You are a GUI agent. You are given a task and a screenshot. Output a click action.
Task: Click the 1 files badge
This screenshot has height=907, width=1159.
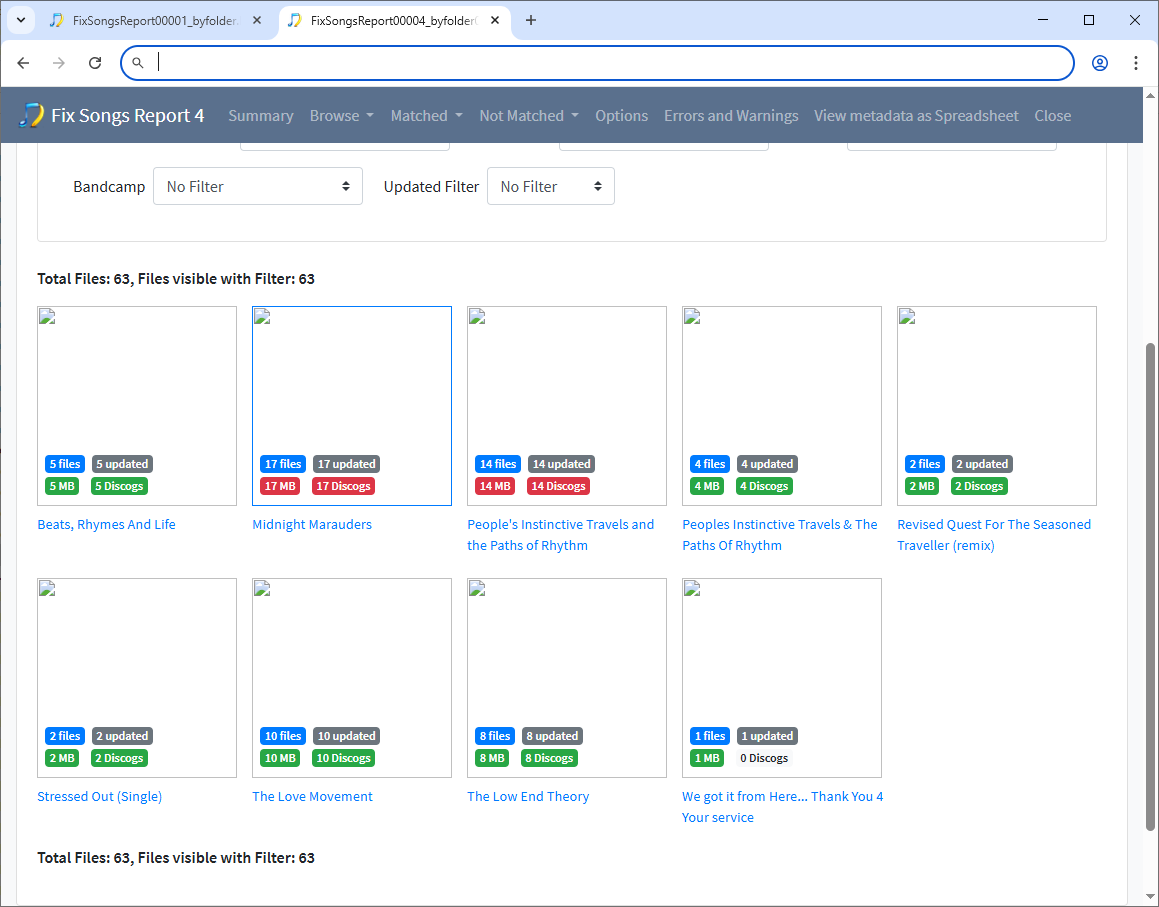710,736
